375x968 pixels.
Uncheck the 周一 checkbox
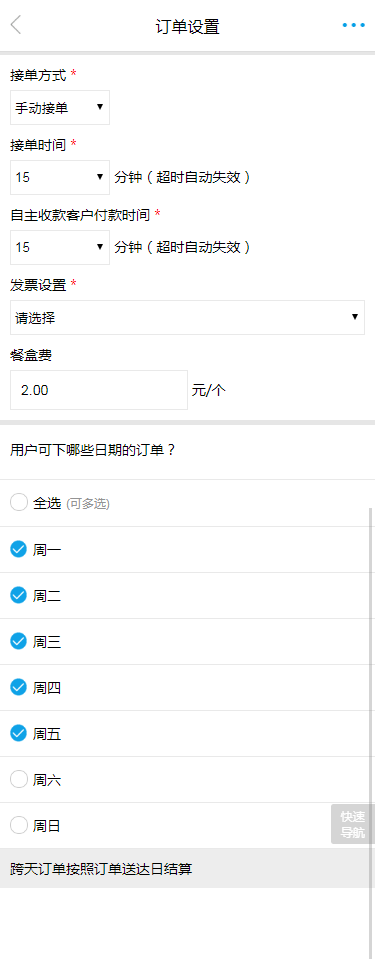19,549
